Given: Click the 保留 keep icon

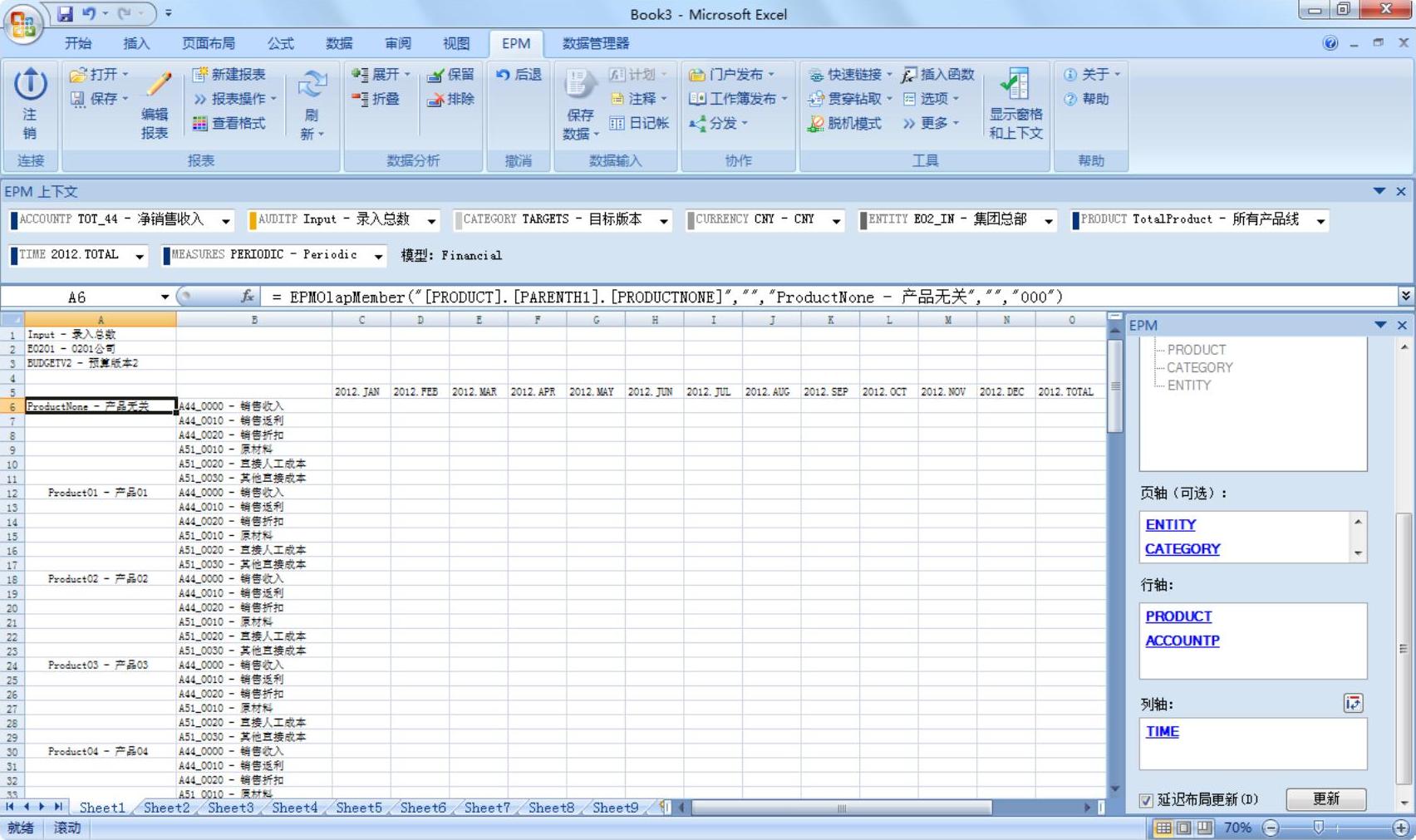Looking at the screenshot, I should (x=435, y=75).
